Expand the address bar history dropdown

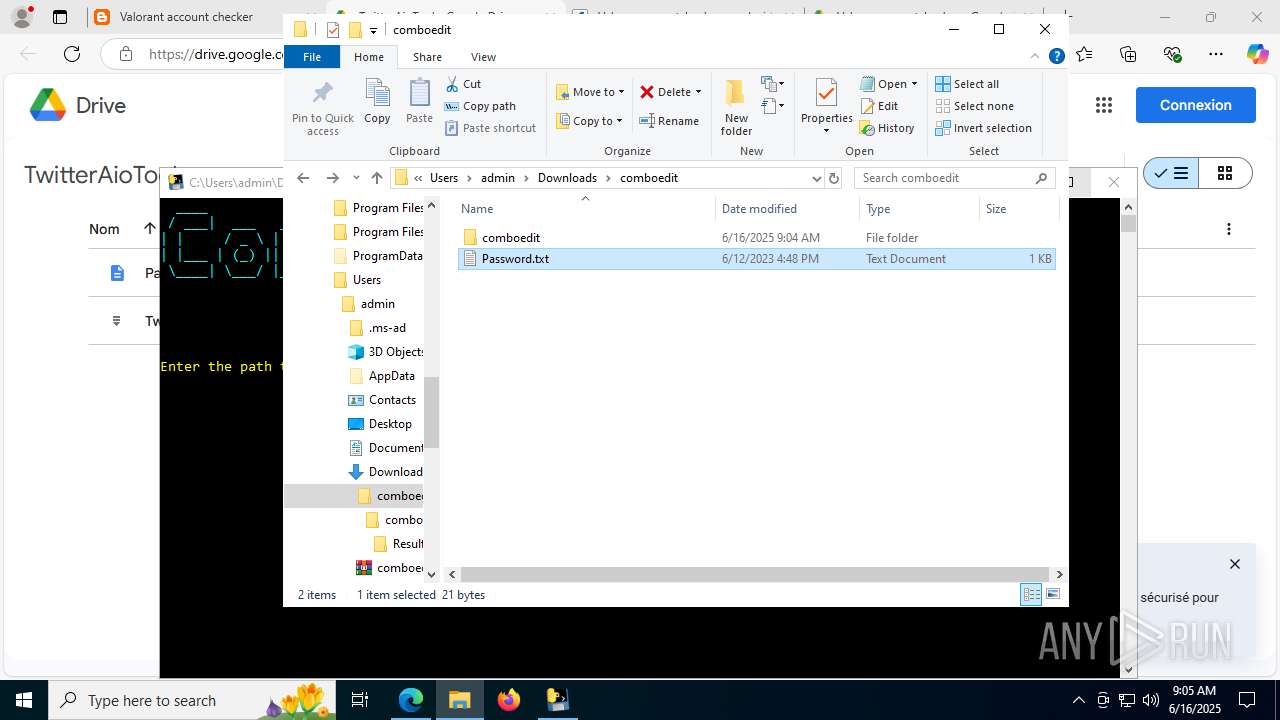click(816, 178)
